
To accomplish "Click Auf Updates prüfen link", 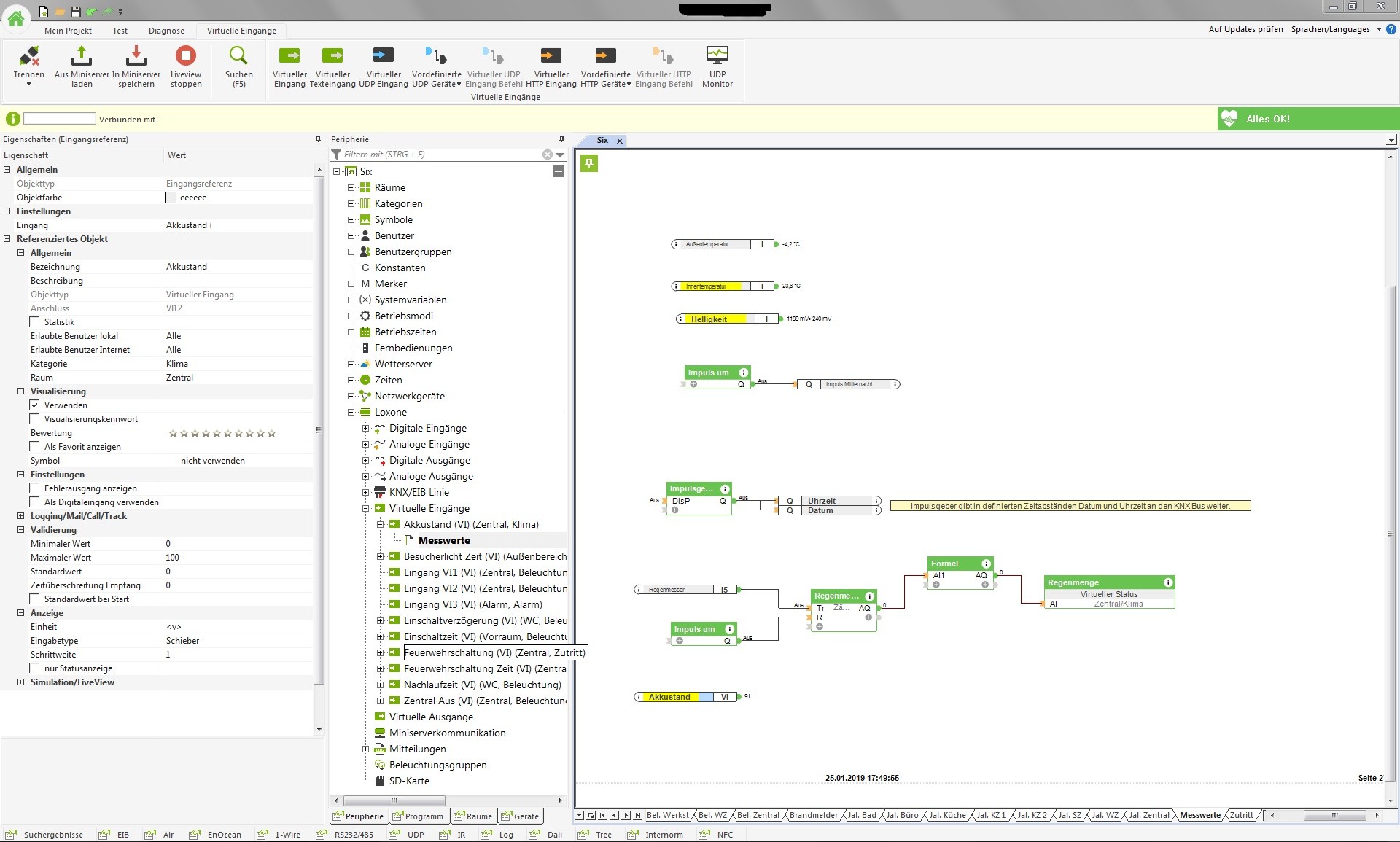I will pyautogui.click(x=1245, y=29).
